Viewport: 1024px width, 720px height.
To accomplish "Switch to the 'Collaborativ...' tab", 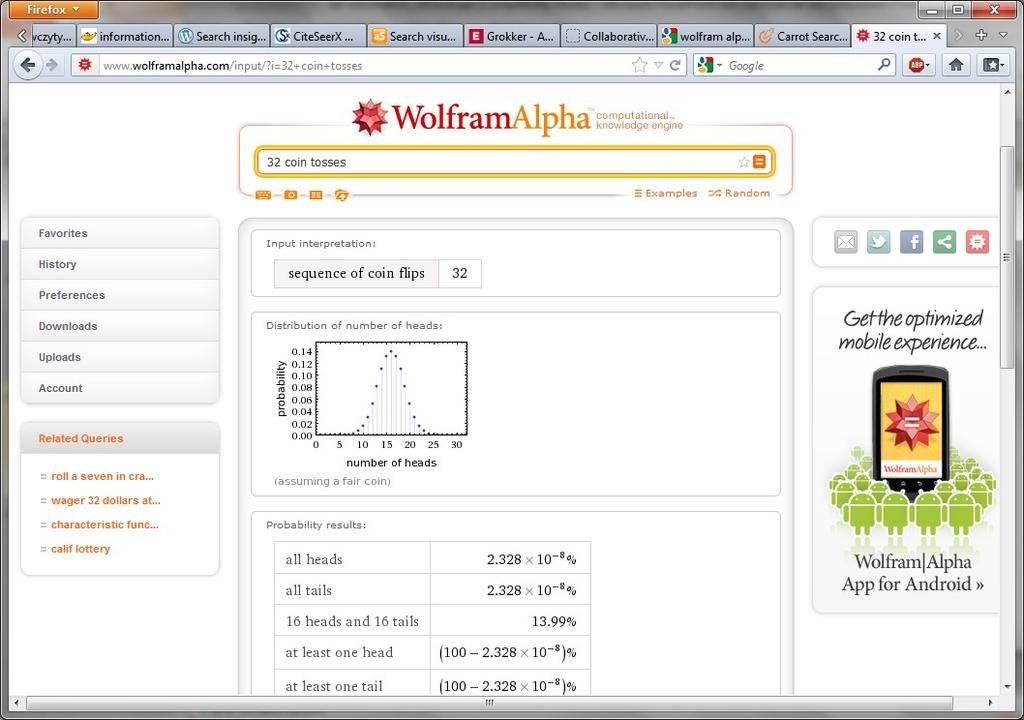I will pyautogui.click(x=609, y=37).
